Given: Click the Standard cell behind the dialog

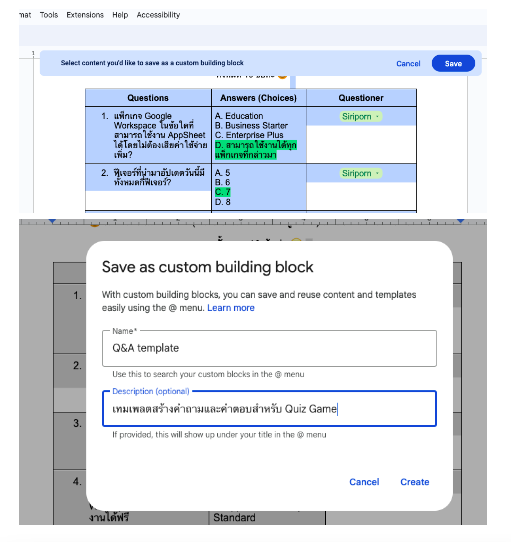Looking at the screenshot, I should [234, 517].
